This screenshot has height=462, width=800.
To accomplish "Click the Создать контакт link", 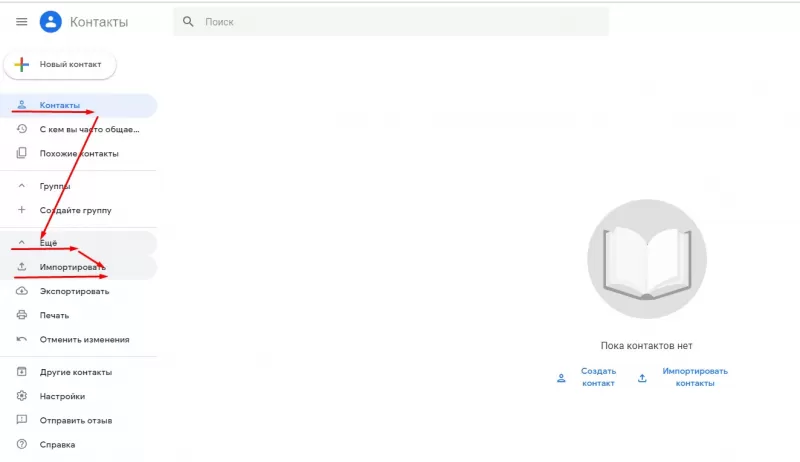I will tap(598, 377).
